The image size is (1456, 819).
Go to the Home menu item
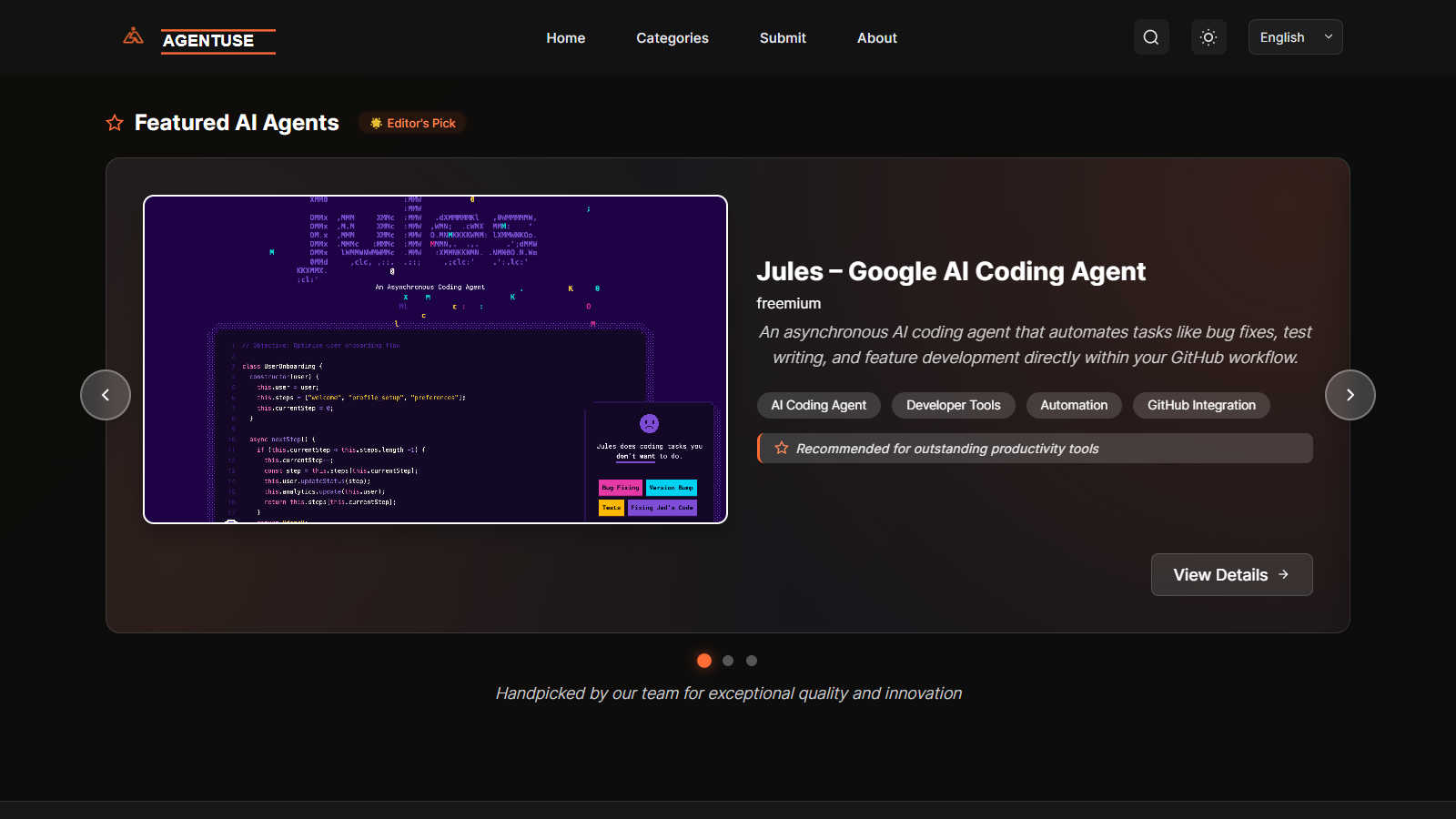pyautogui.click(x=565, y=38)
